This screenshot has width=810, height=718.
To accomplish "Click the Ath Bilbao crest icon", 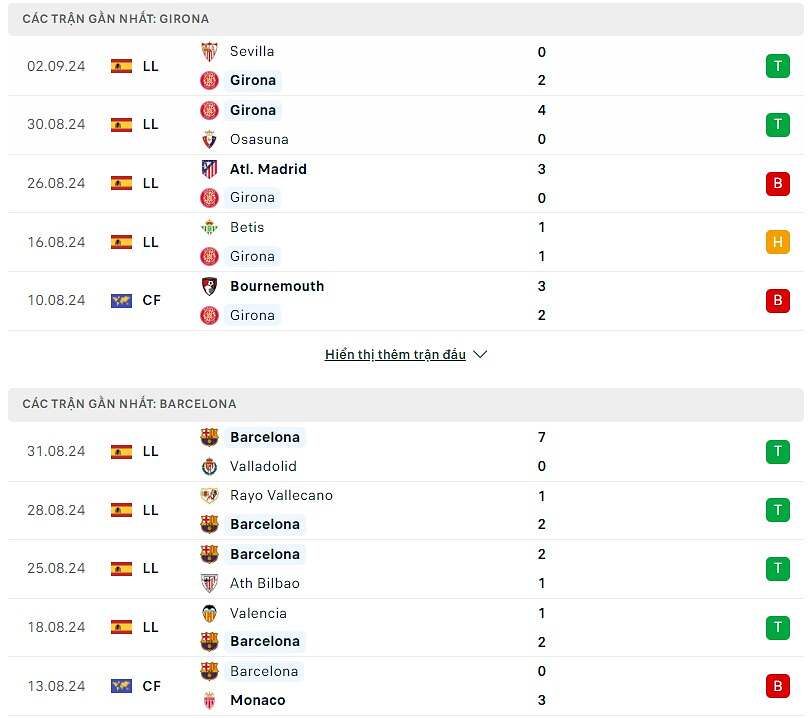I will [209, 583].
